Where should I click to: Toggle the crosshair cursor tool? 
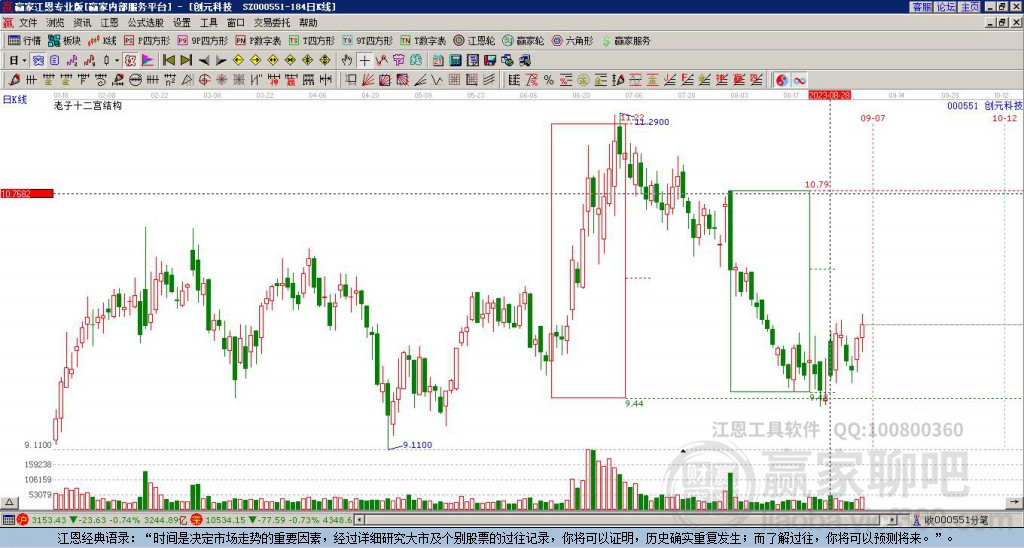(364, 61)
